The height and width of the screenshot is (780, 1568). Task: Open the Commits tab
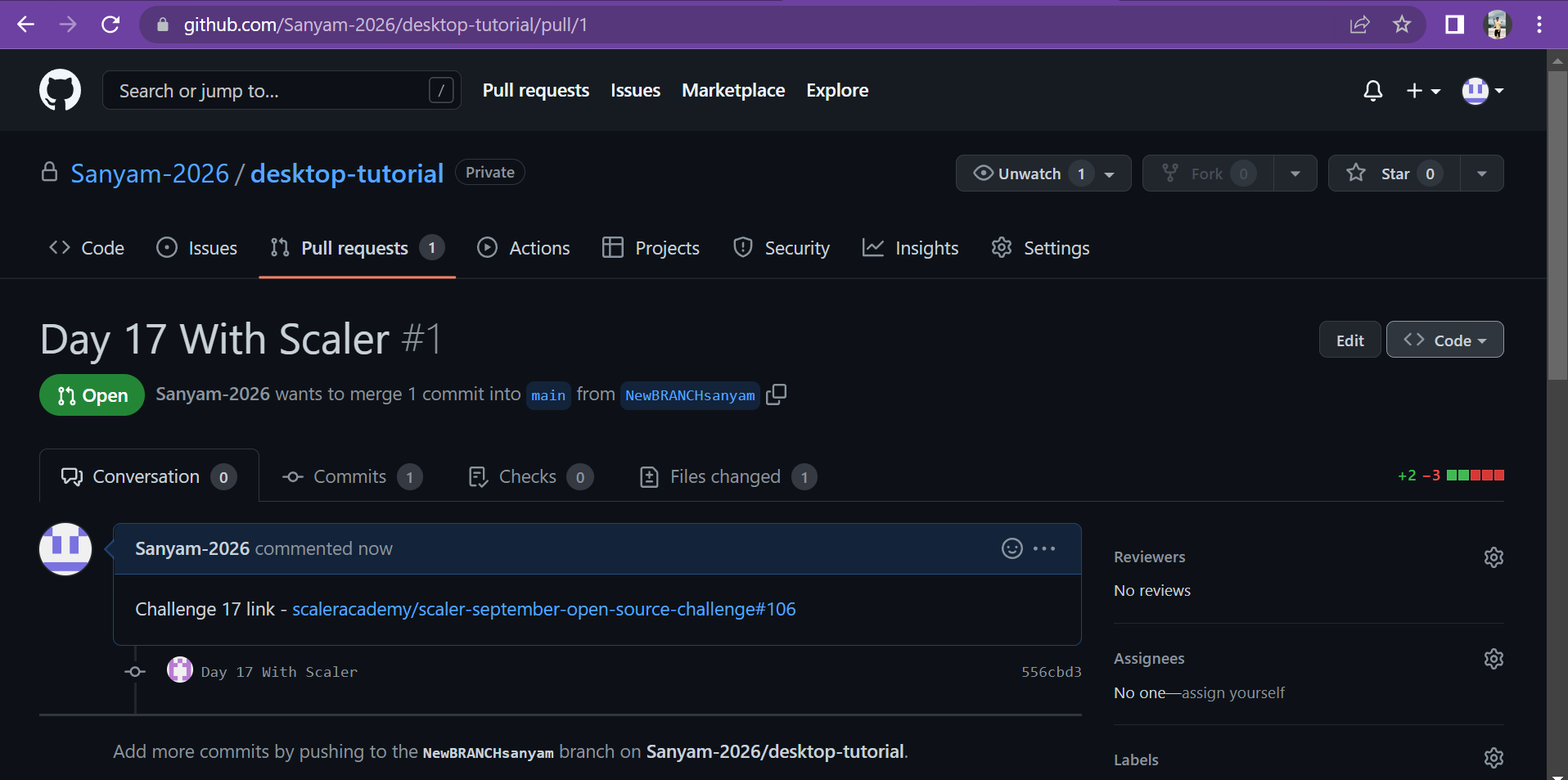[x=350, y=476]
